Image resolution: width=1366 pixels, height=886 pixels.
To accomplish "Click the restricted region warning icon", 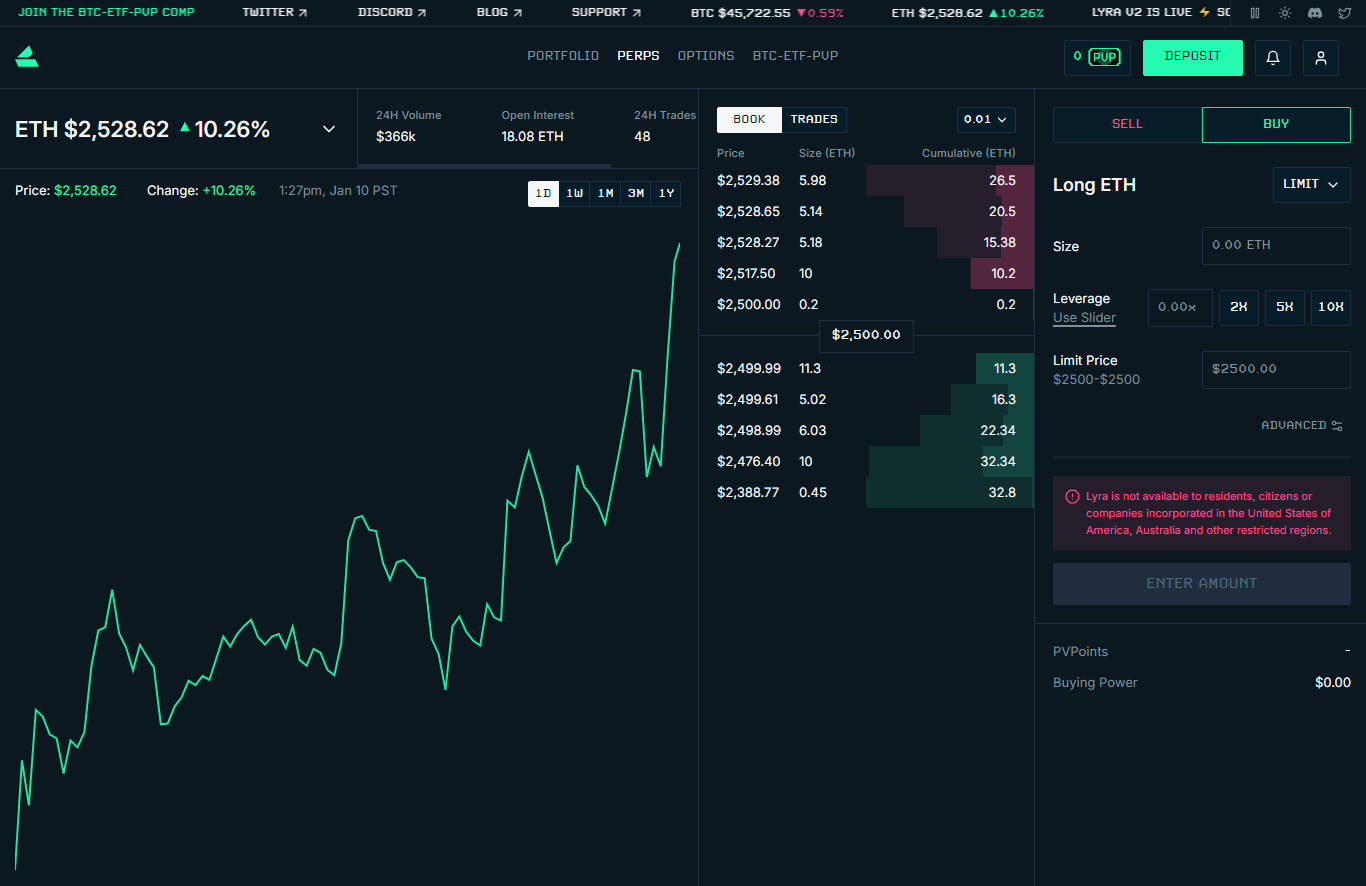I will (1072, 496).
